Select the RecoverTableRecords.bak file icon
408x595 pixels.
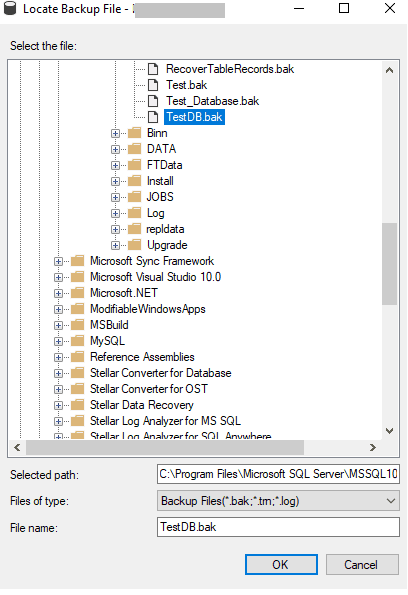pyautogui.click(x=153, y=69)
